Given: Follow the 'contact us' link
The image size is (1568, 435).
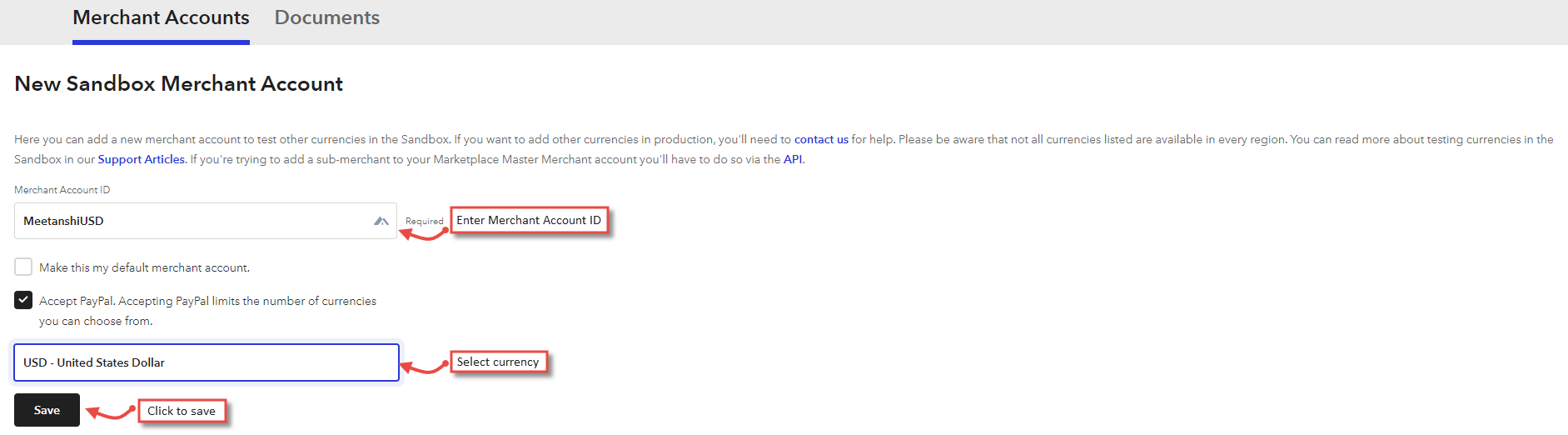Looking at the screenshot, I should click(821, 139).
